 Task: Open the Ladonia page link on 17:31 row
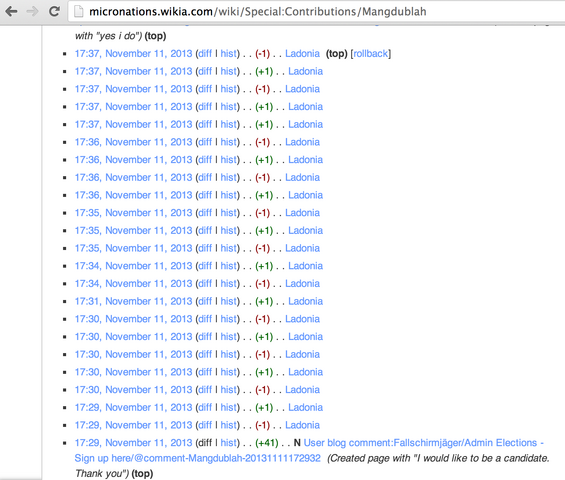pos(305,301)
